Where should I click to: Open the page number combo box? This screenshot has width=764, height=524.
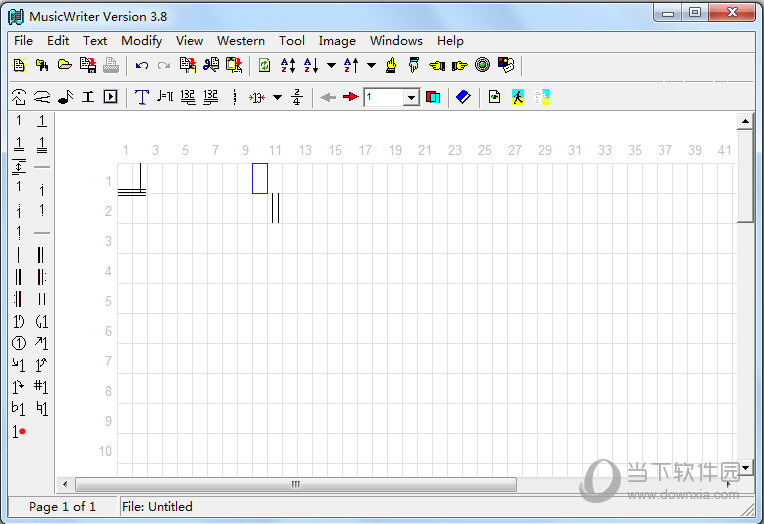[411, 97]
